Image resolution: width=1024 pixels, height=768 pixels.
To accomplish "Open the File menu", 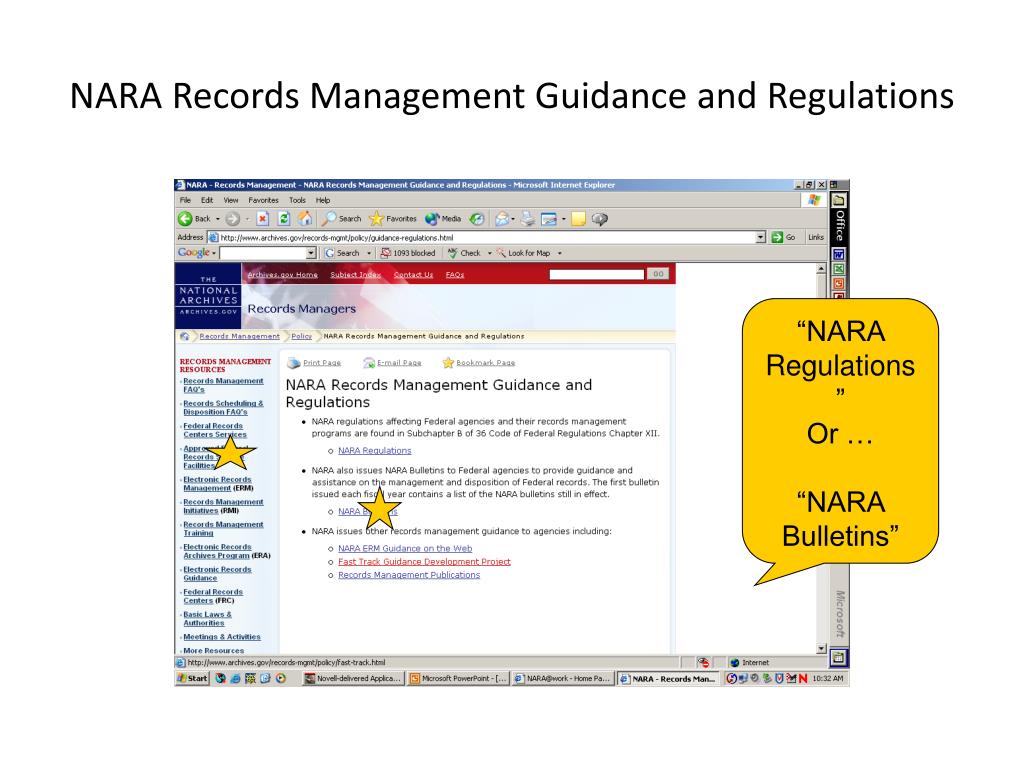I will (185, 200).
